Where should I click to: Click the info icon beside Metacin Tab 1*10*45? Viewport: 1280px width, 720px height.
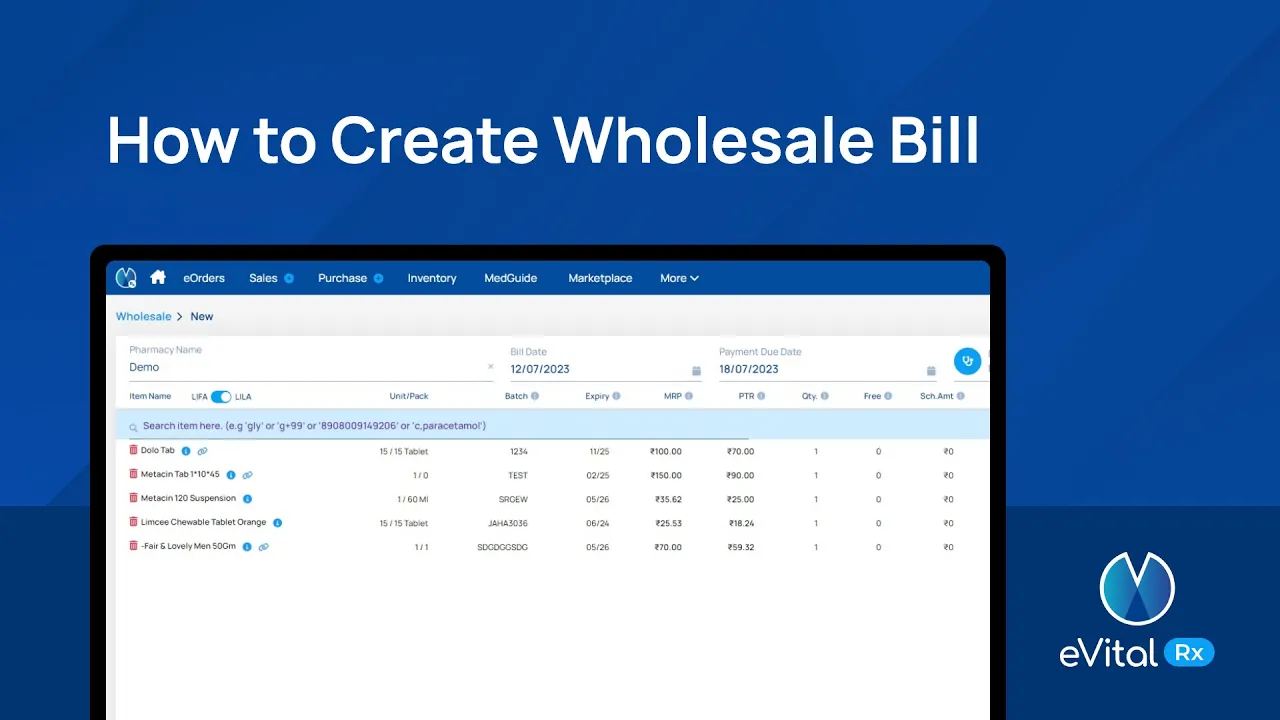231,475
